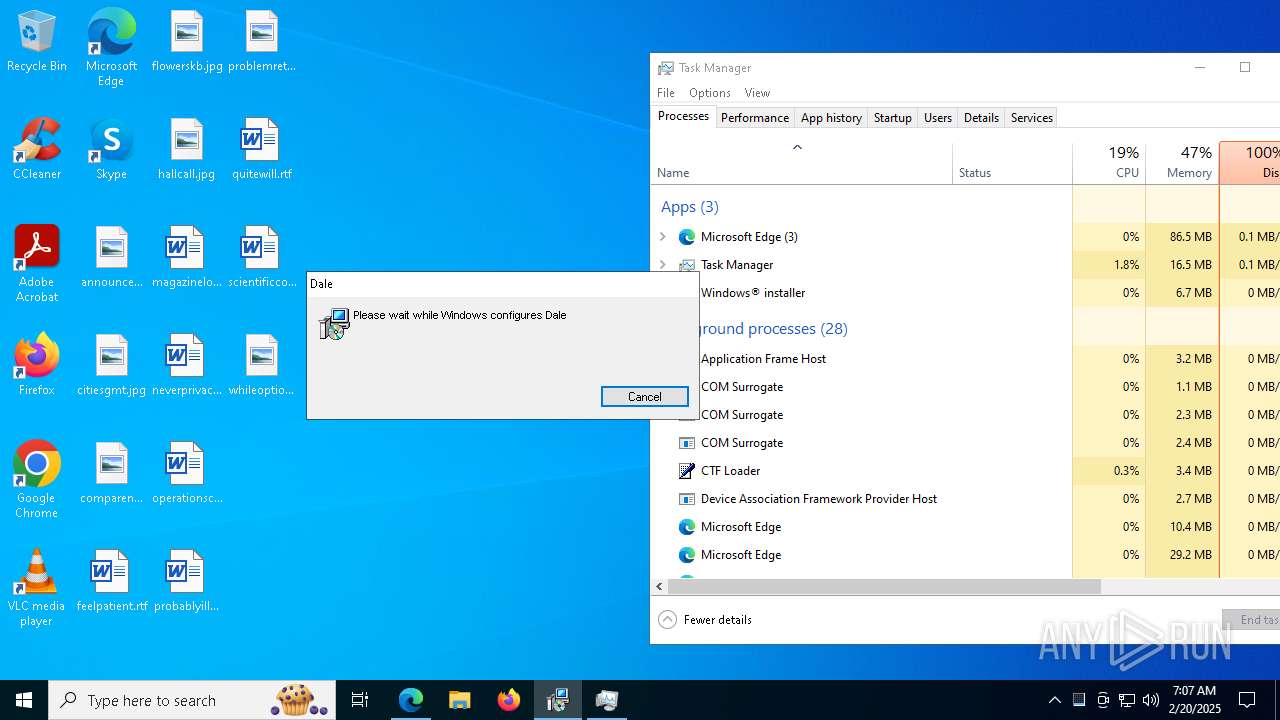
Task: Select the feelpatient.rtf document icon
Action: coord(111,582)
